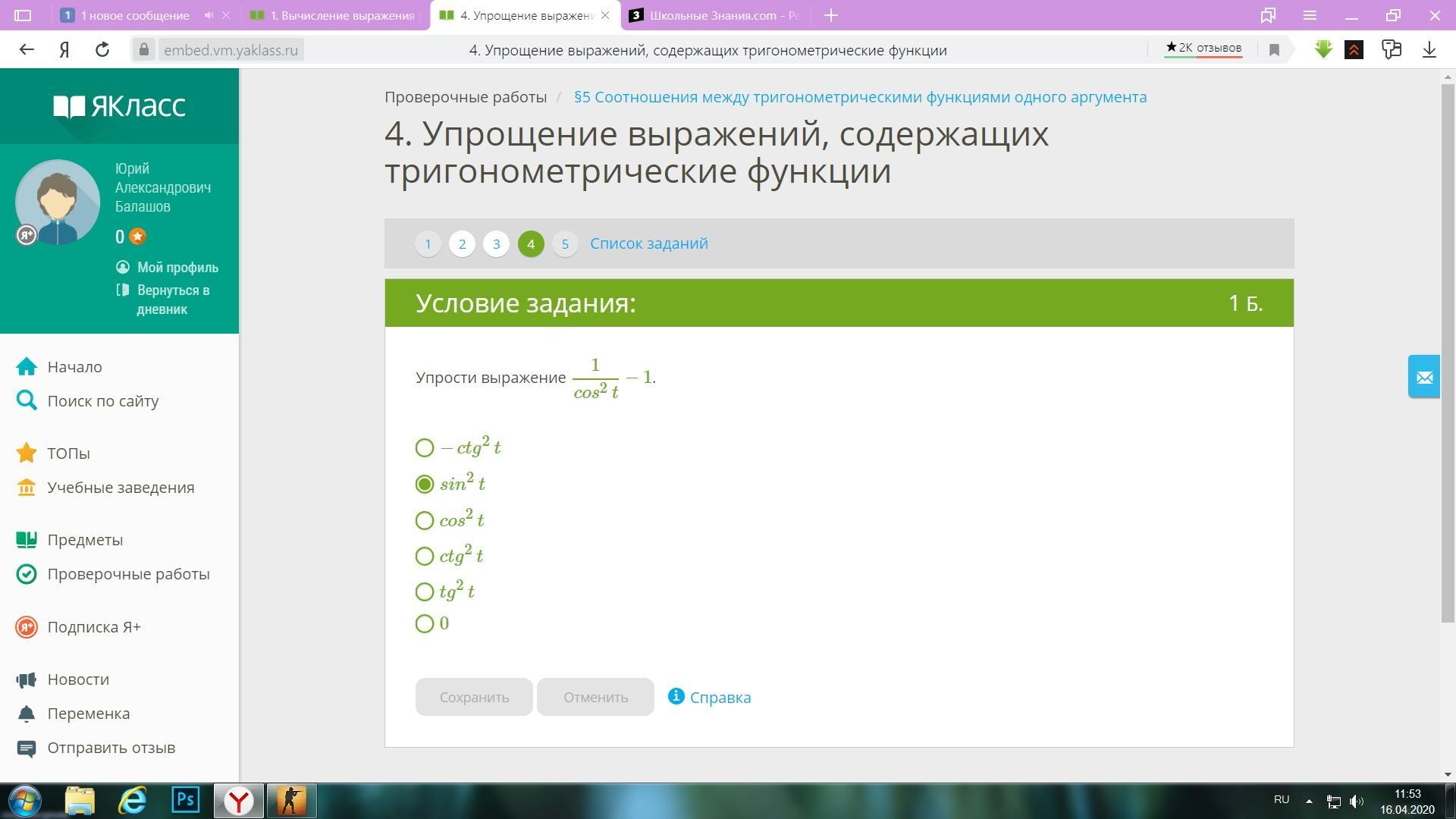Open Список заданий task list

click(648, 243)
